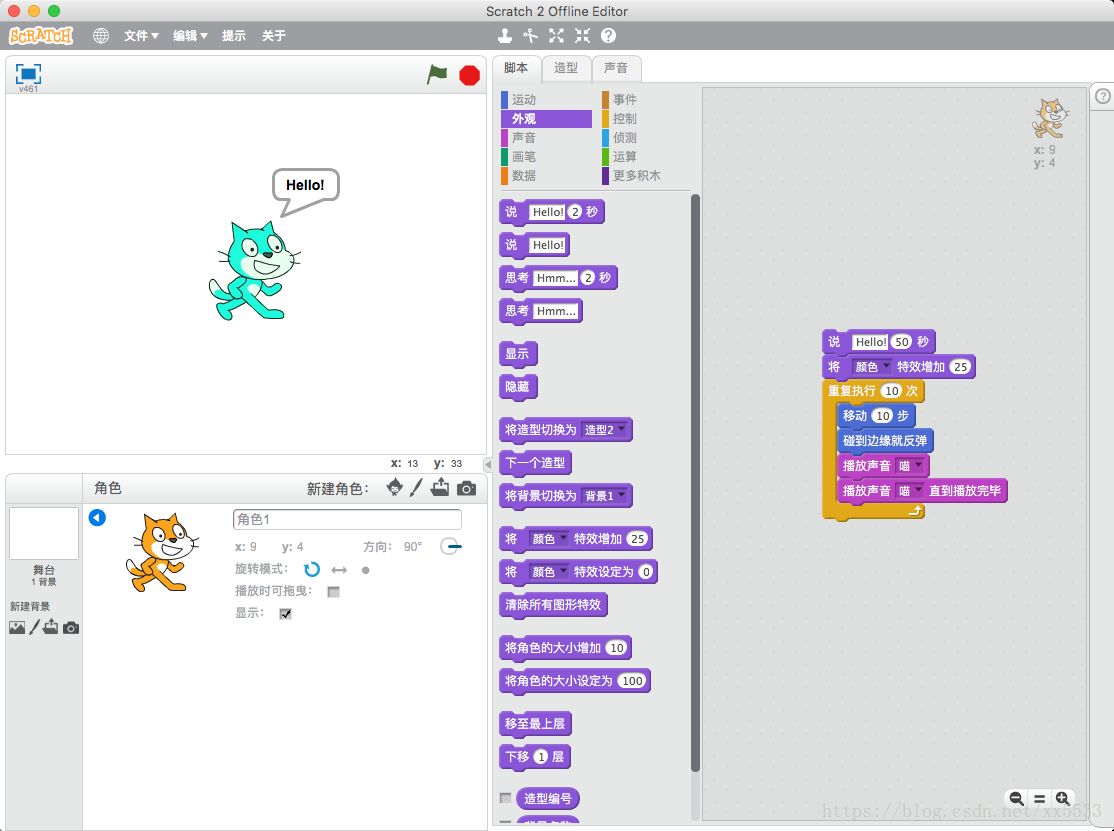Open the language globe menu
The height and width of the screenshot is (831, 1114).
[101, 36]
